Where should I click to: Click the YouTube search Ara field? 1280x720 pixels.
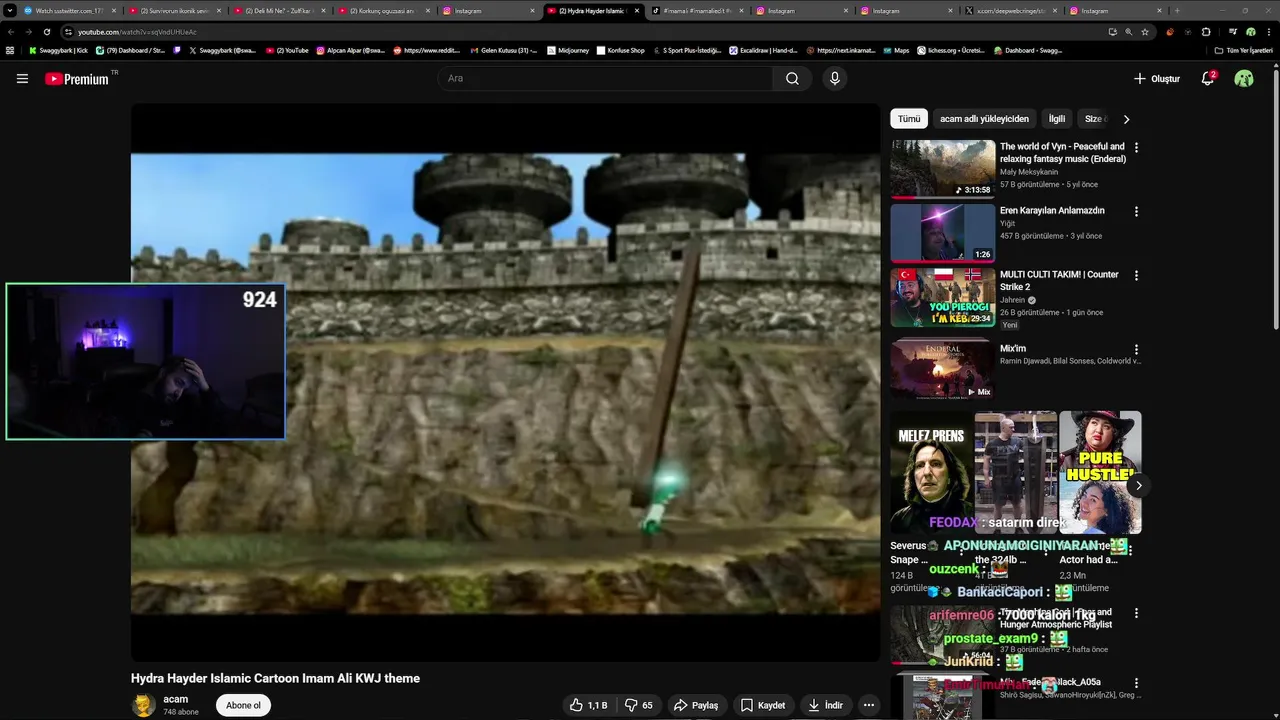(605, 78)
